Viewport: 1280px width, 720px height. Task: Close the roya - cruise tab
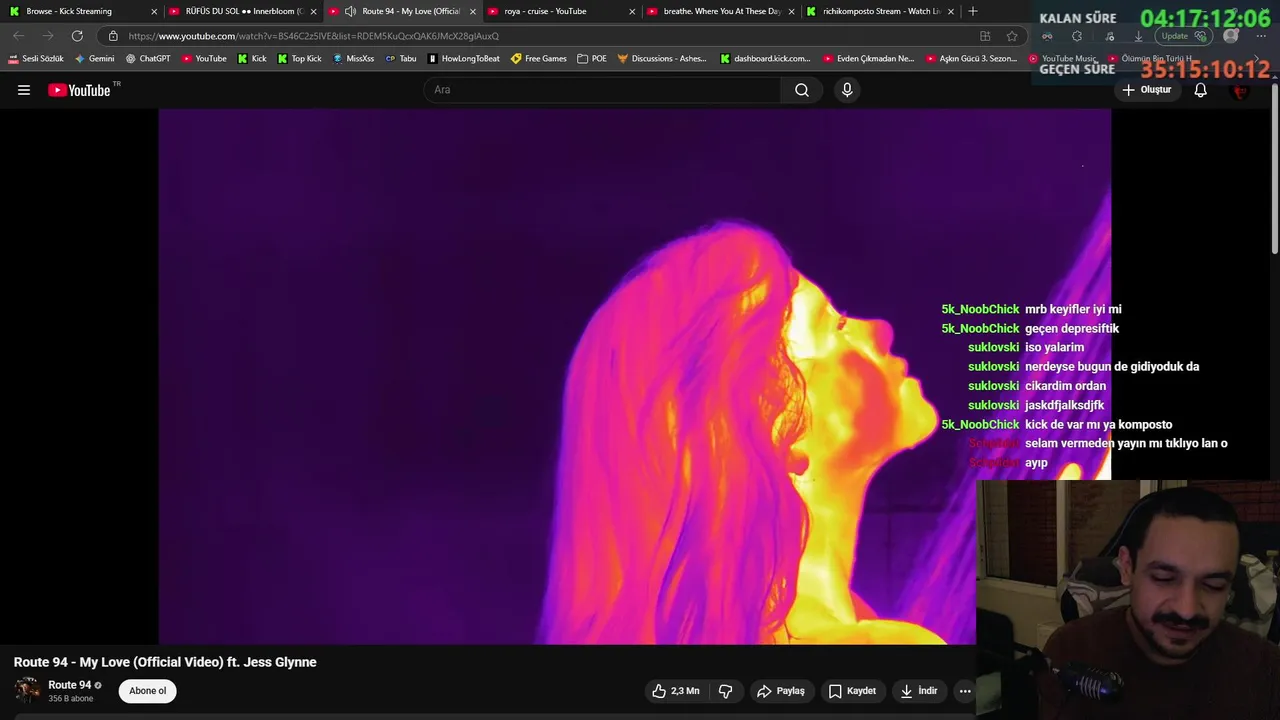click(x=632, y=11)
